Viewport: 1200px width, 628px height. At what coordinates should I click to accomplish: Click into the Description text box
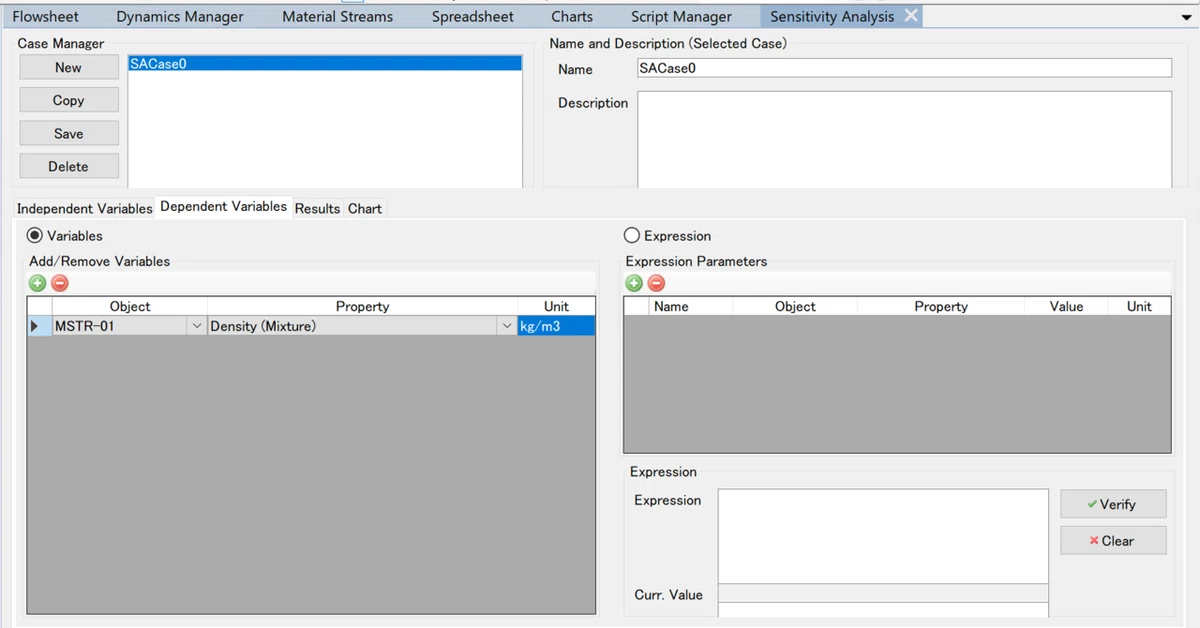tap(904, 139)
